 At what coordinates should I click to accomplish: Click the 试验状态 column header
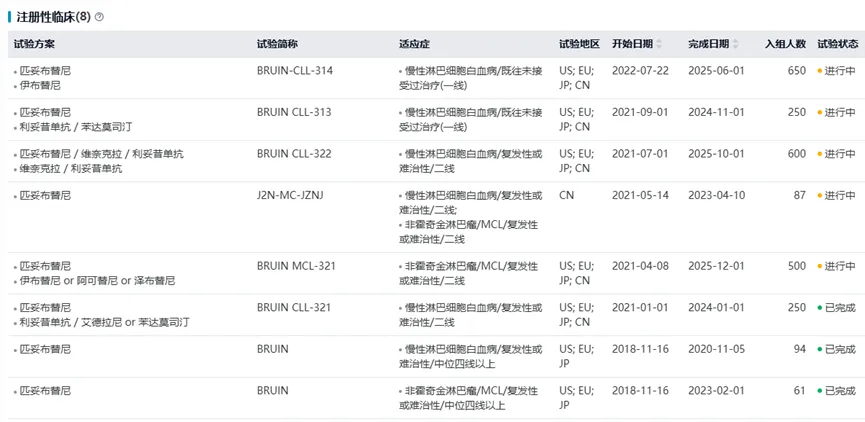point(837,44)
